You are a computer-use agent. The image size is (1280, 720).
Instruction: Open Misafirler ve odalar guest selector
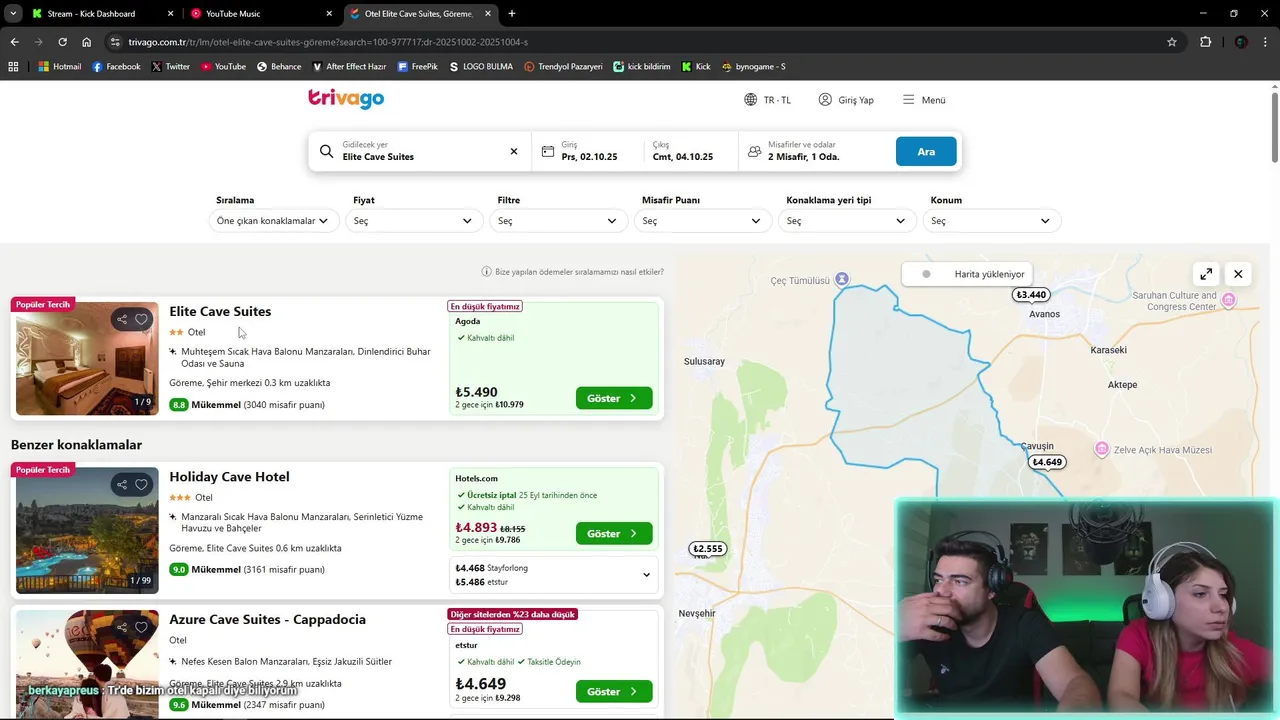click(815, 151)
